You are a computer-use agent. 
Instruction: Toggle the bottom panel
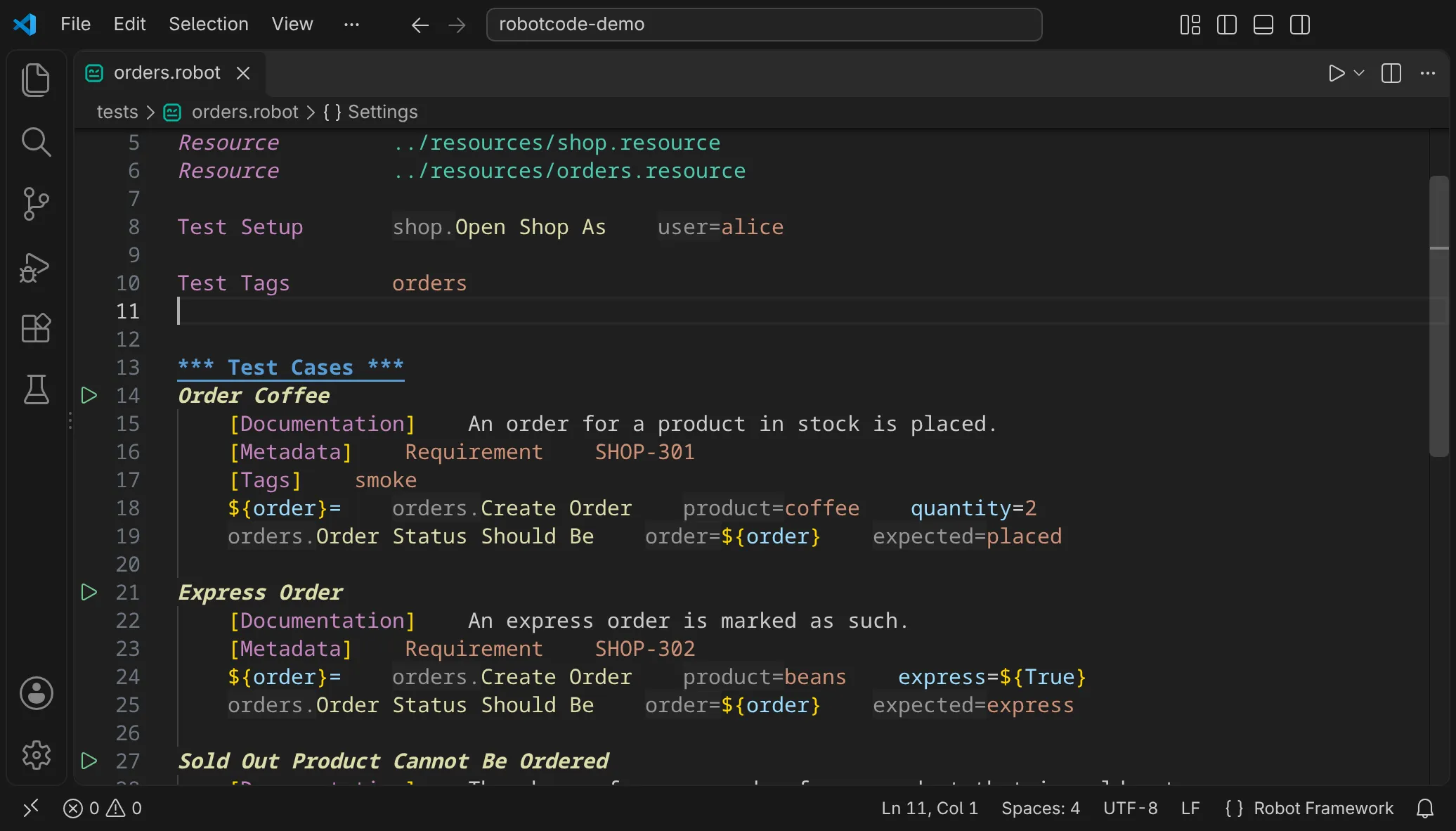[1263, 25]
